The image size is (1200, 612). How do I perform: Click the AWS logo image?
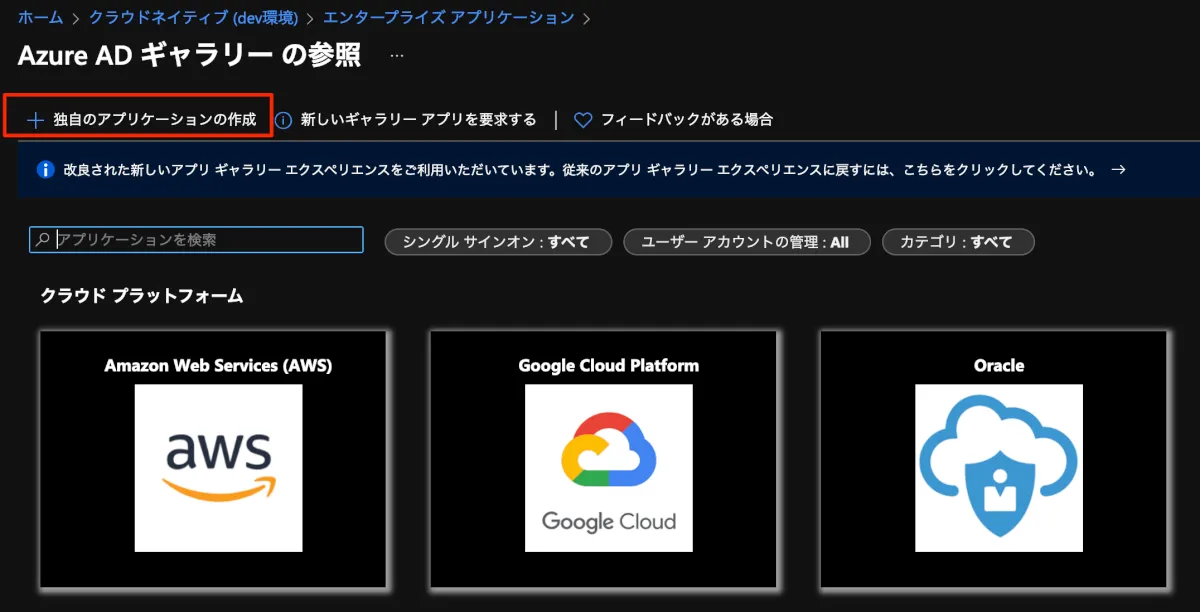point(218,468)
